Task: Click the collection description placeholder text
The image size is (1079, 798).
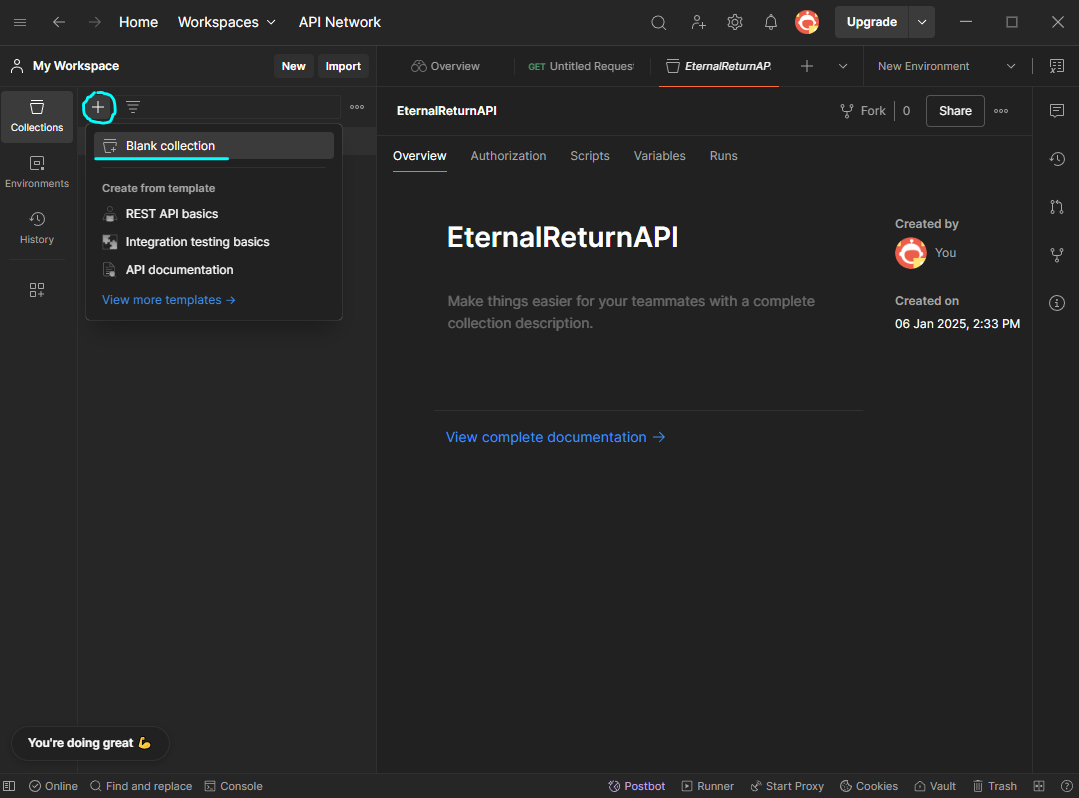Action: (631, 312)
